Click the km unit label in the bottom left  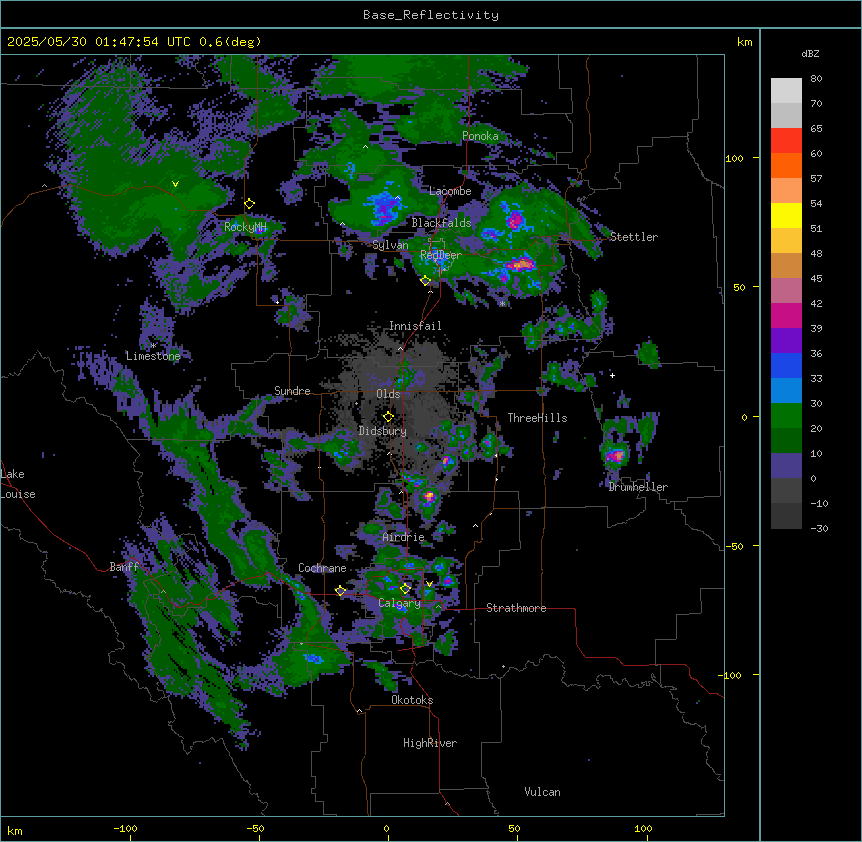pyautogui.click(x=15, y=830)
